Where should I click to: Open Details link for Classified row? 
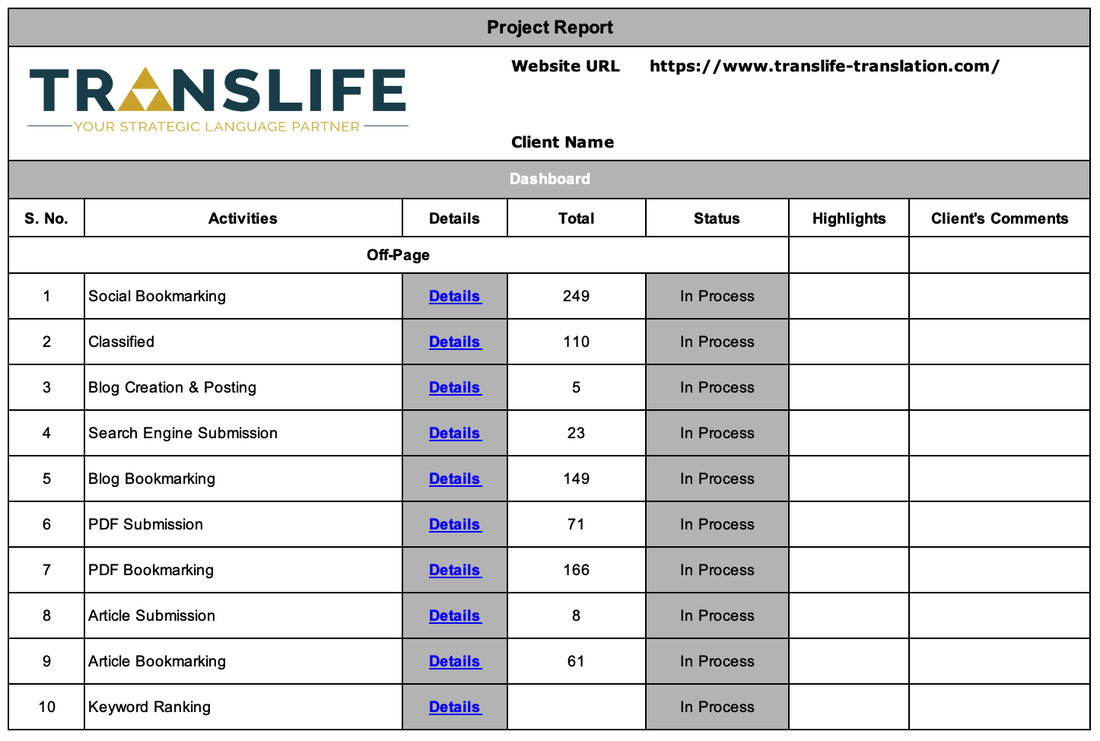(x=454, y=342)
